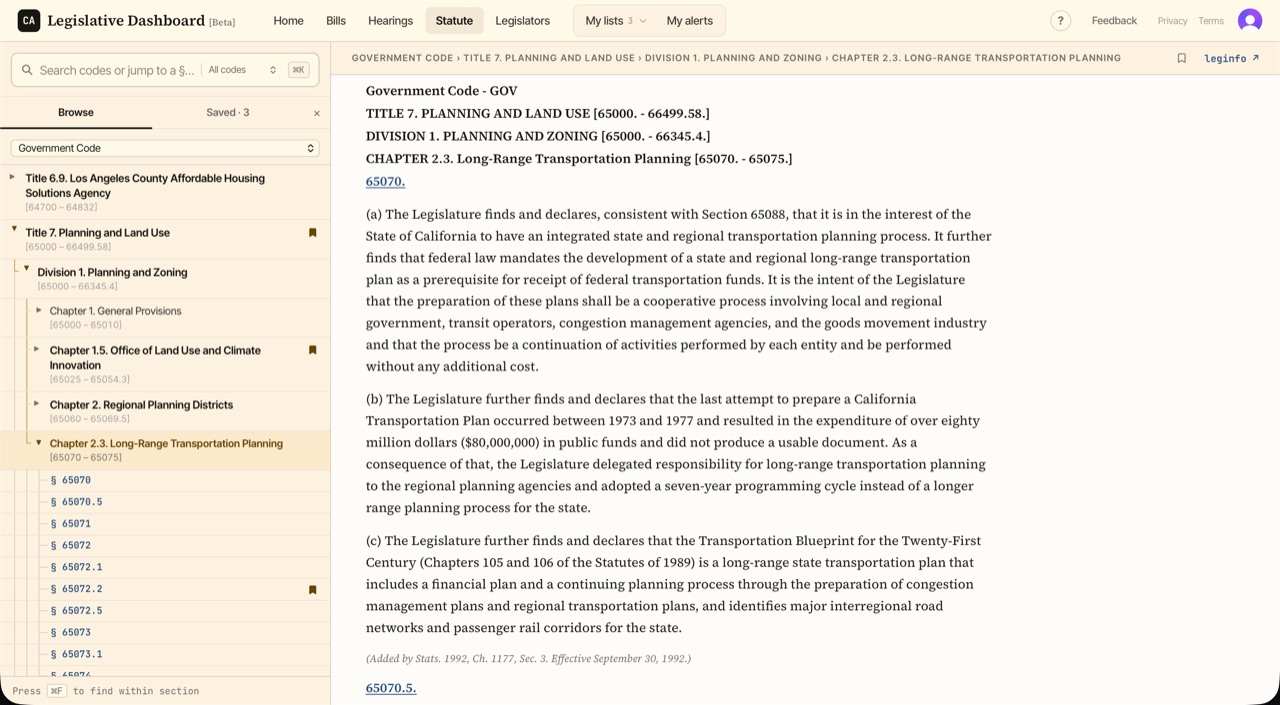Open the Privacy link
This screenshot has height=705, width=1280.
click(1172, 21)
